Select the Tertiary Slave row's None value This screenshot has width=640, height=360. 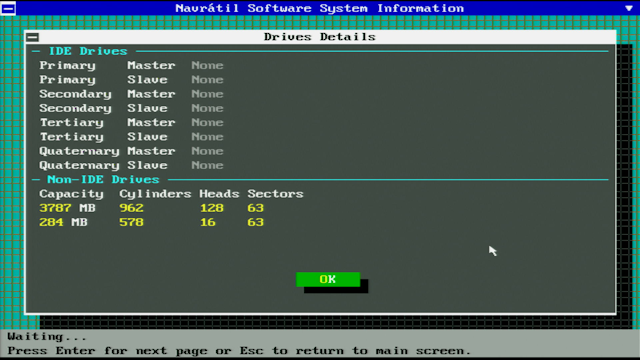[207, 137]
